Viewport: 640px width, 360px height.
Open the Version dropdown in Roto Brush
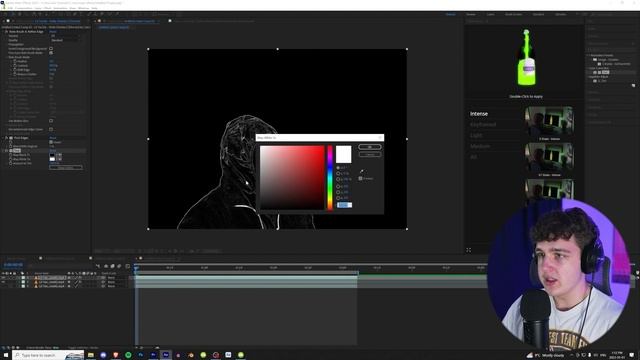click(x=65, y=36)
